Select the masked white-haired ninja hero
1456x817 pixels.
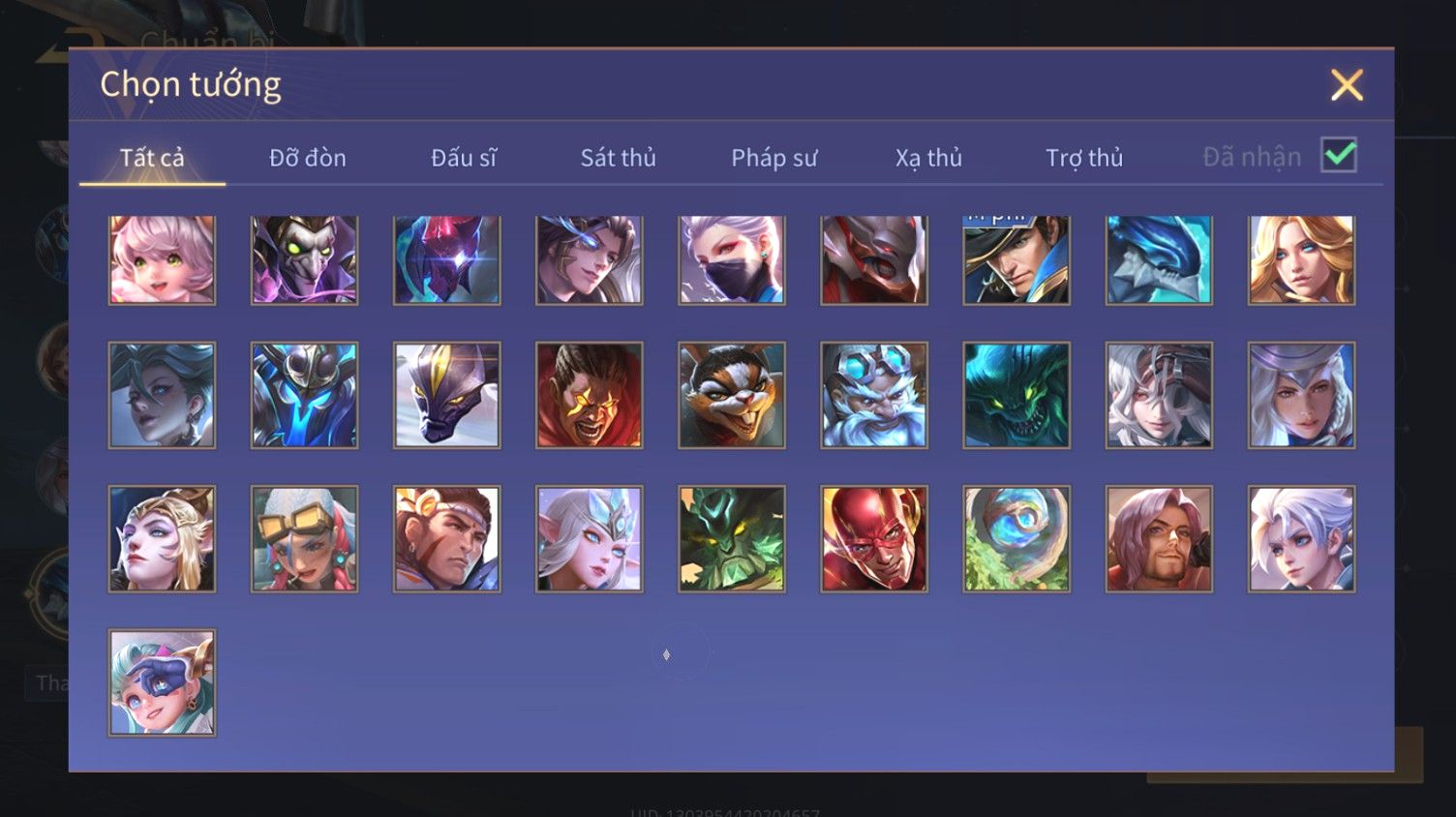pos(732,259)
